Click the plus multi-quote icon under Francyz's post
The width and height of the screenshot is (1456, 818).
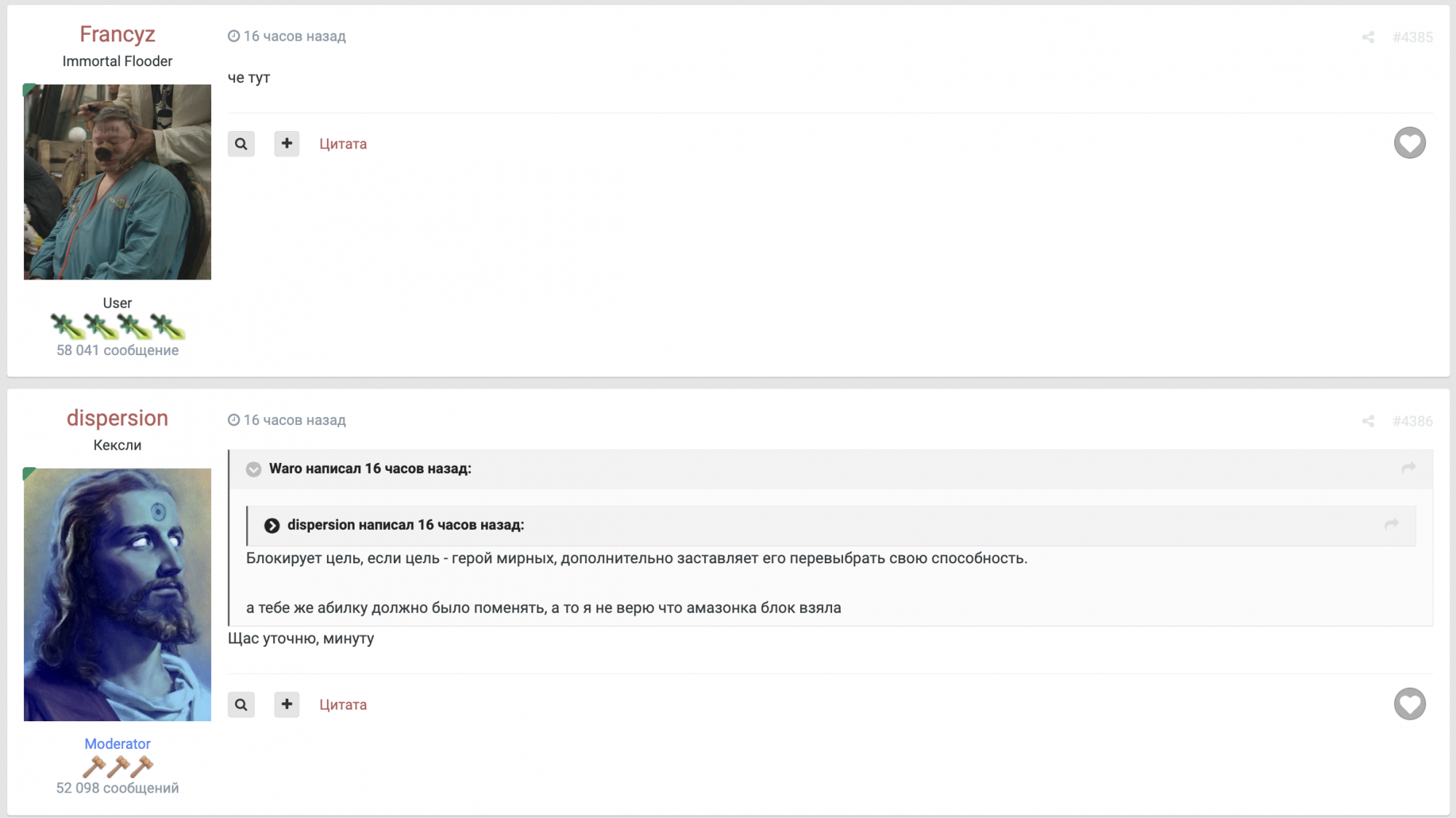287,144
